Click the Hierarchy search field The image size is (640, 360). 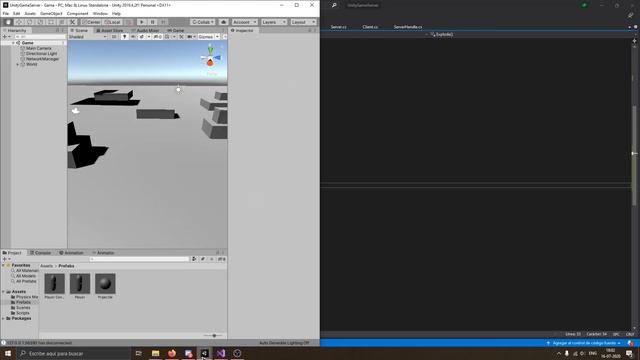tap(40, 37)
